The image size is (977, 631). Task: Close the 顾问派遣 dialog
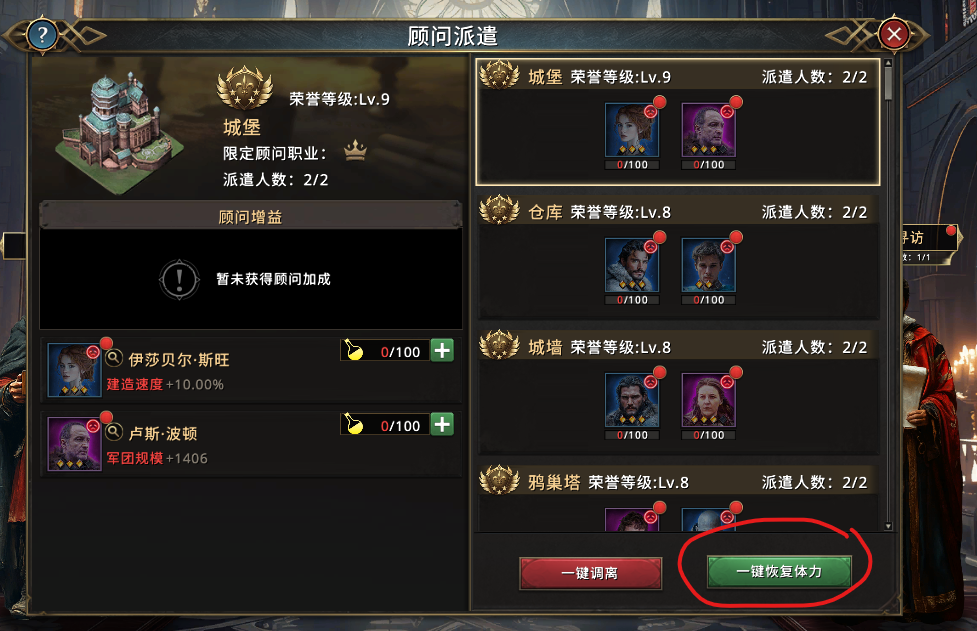894,34
